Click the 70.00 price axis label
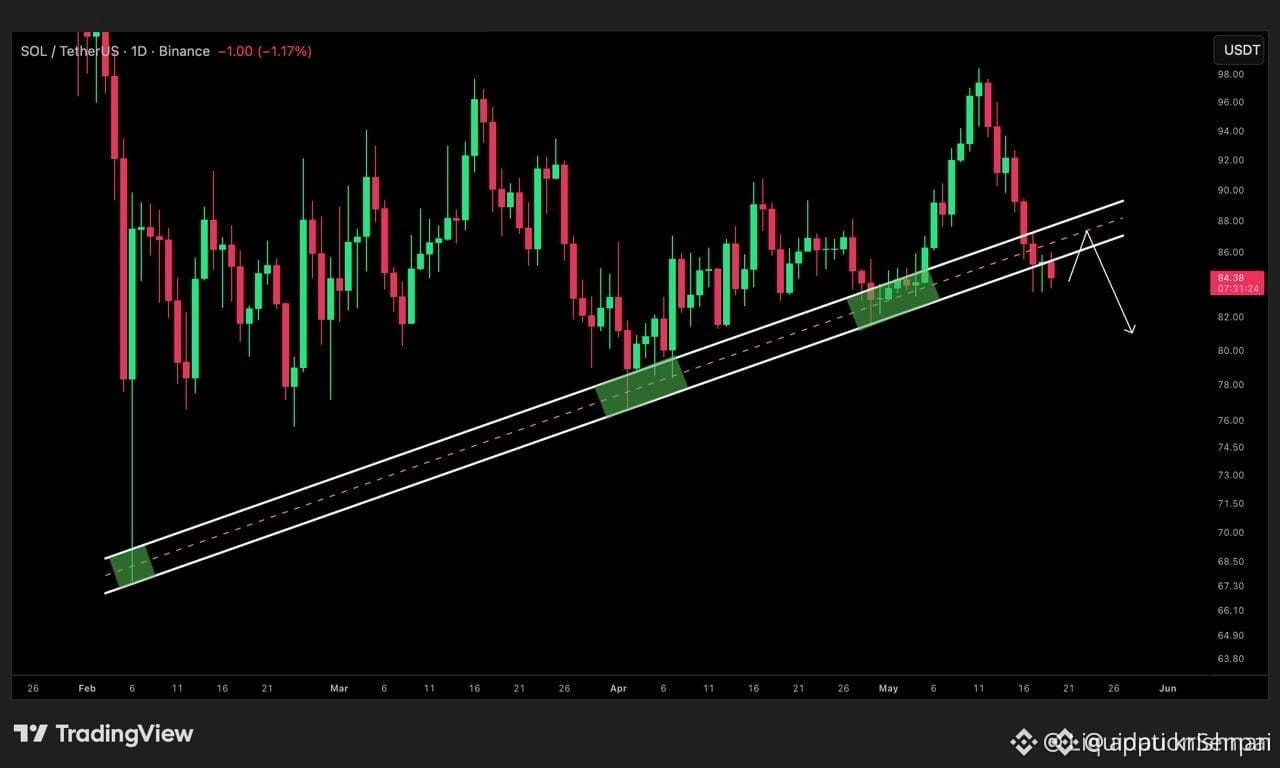1280x768 pixels. click(1230, 532)
